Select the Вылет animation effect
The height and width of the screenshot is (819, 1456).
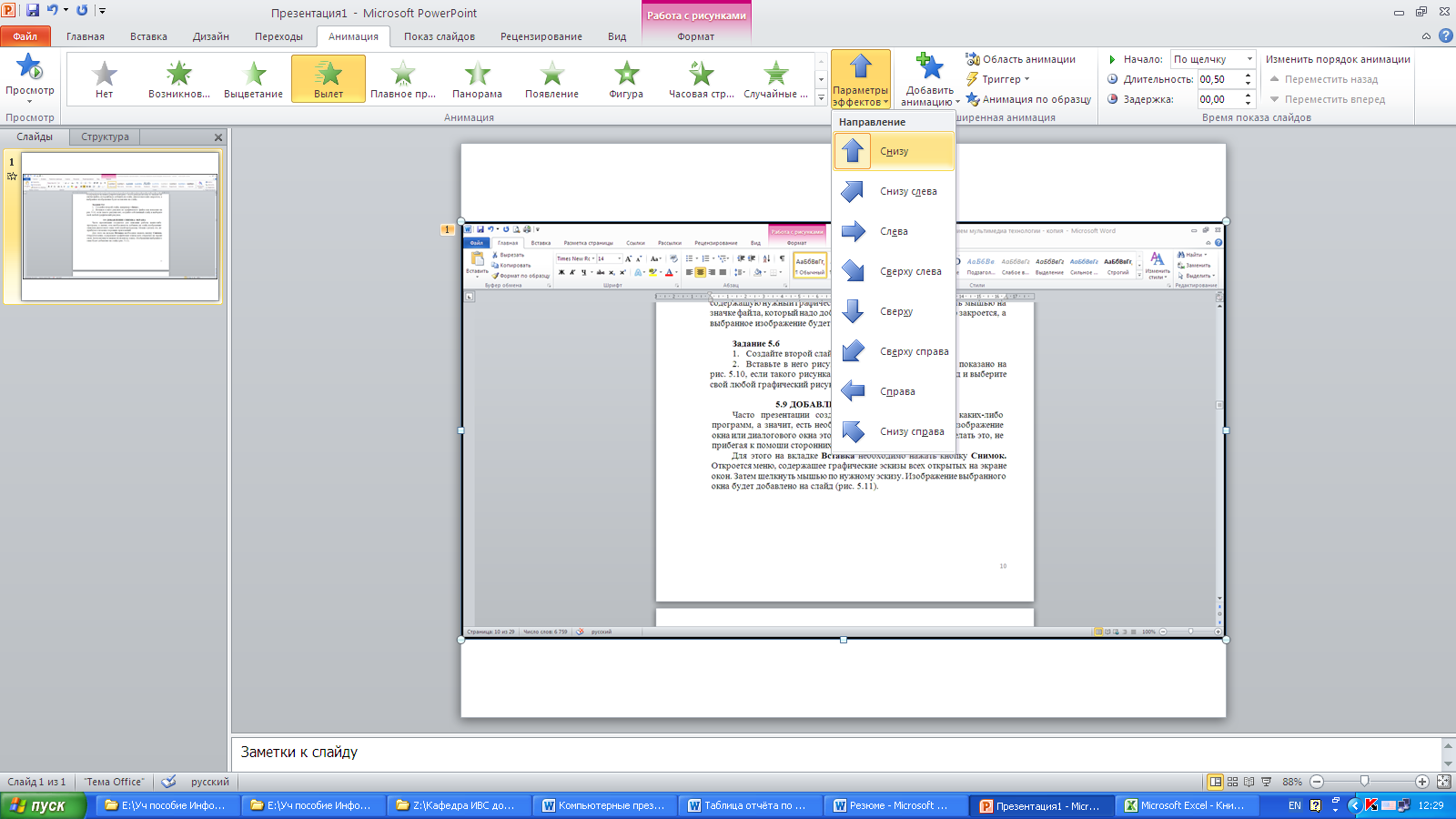tap(329, 78)
